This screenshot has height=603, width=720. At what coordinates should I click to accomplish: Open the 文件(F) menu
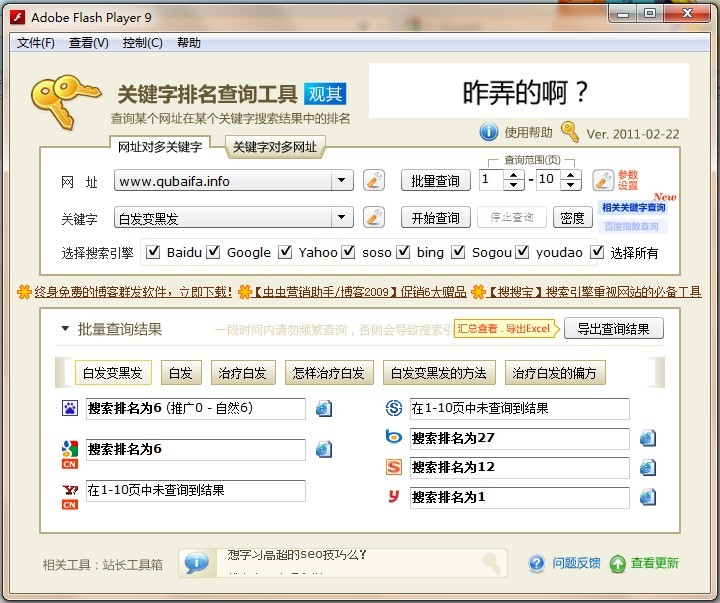click(x=36, y=43)
